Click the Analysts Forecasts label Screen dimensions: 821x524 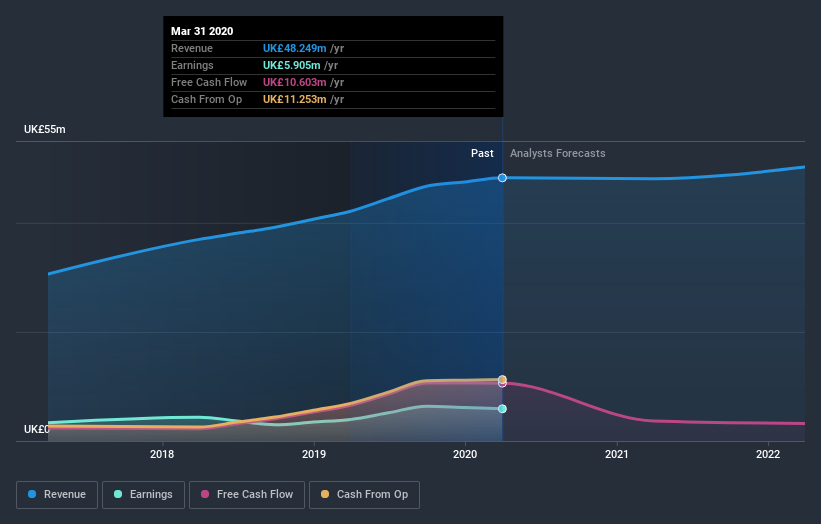coord(558,153)
